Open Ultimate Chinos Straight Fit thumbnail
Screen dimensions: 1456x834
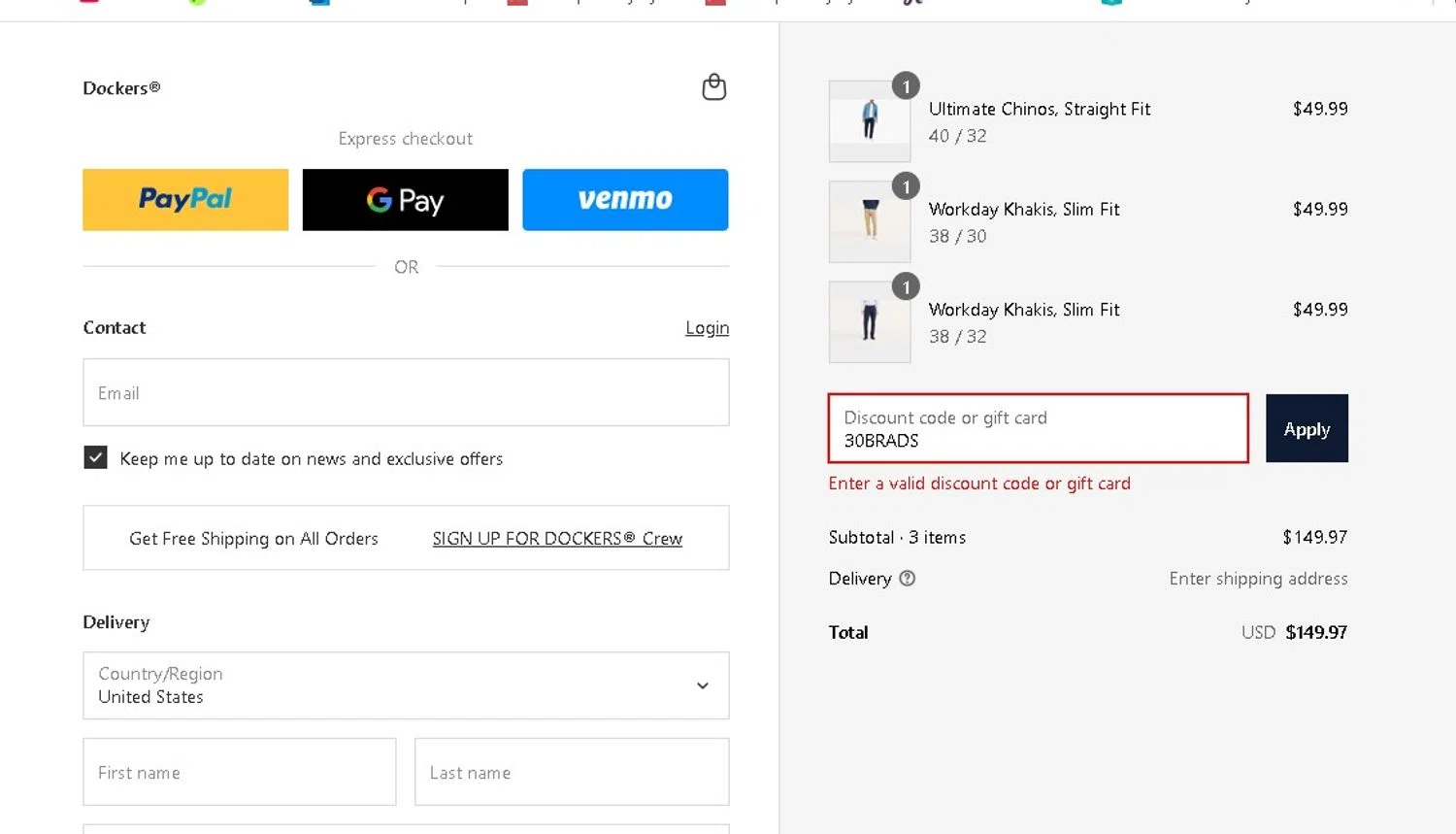coord(870,121)
